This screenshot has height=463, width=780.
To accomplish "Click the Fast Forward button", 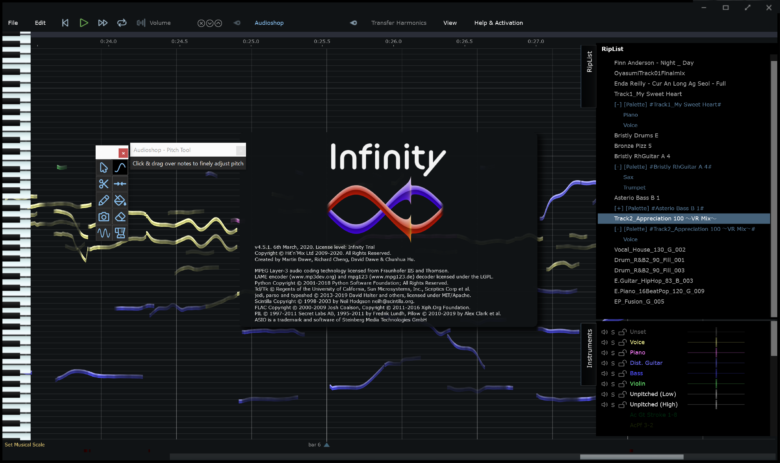I will coord(102,23).
